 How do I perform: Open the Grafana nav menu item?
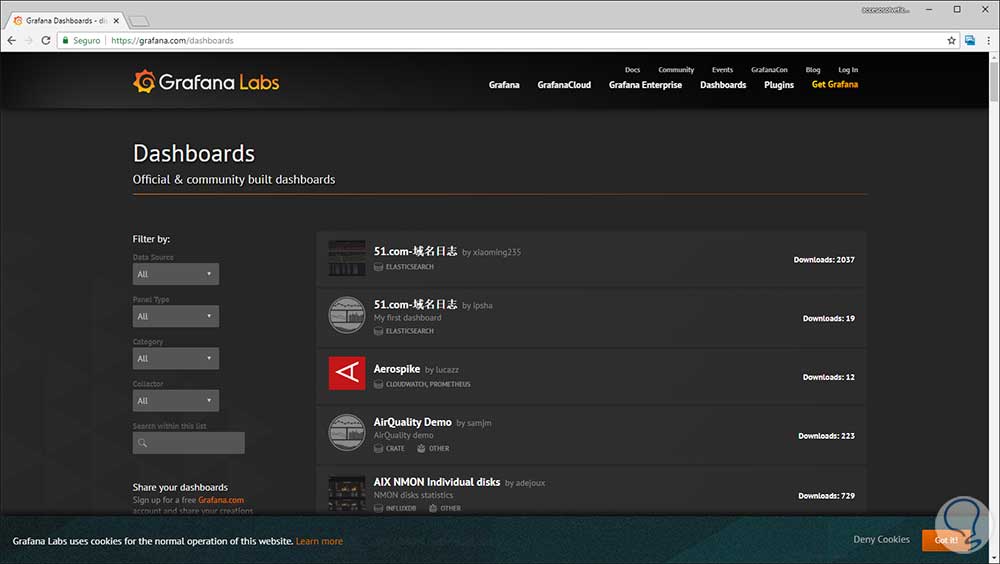point(504,85)
